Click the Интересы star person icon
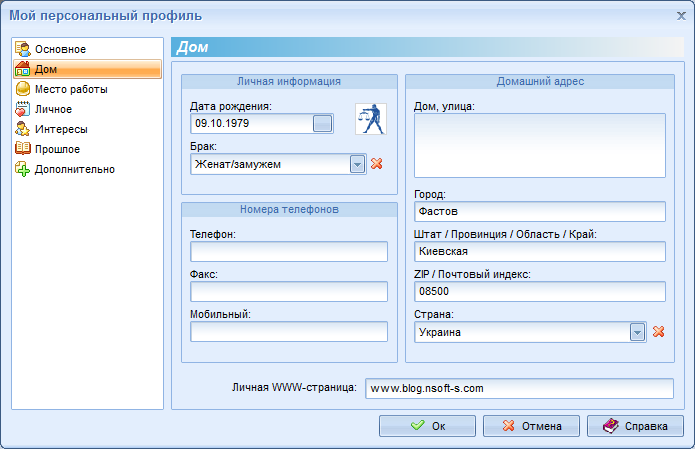695x449 pixels. point(23,129)
